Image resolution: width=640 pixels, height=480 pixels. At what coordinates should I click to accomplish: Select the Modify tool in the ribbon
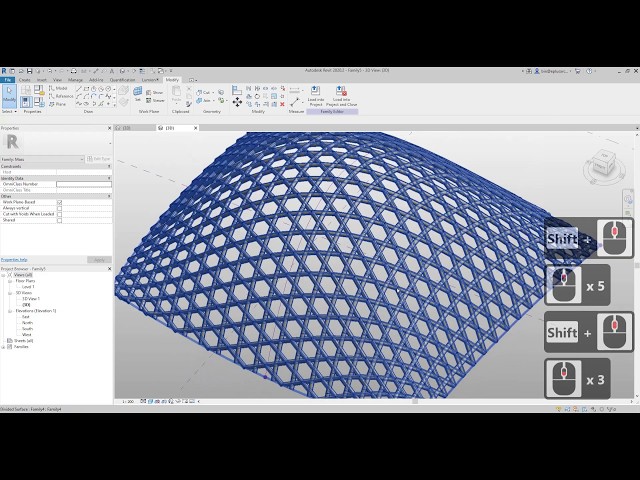click(9, 96)
